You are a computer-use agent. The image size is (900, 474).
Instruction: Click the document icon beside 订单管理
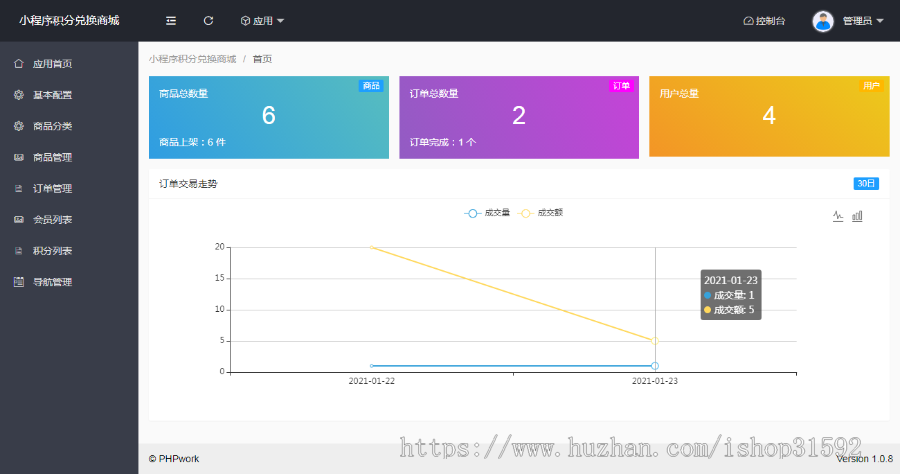coord(19,188)
